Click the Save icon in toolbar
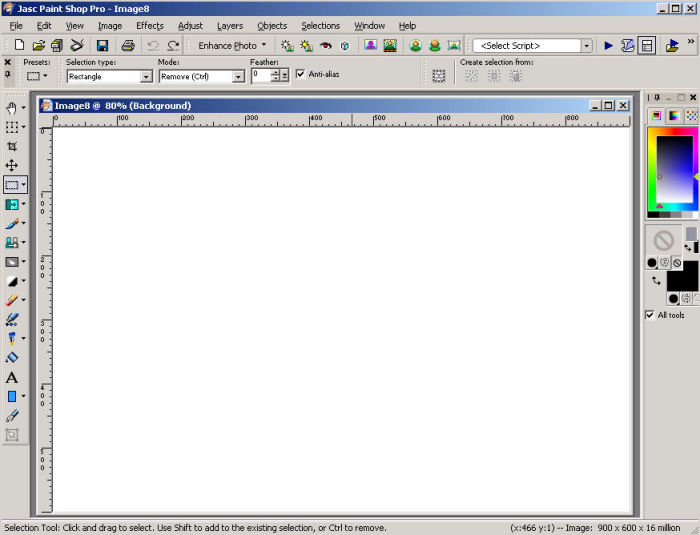 (x=102, y=46)
